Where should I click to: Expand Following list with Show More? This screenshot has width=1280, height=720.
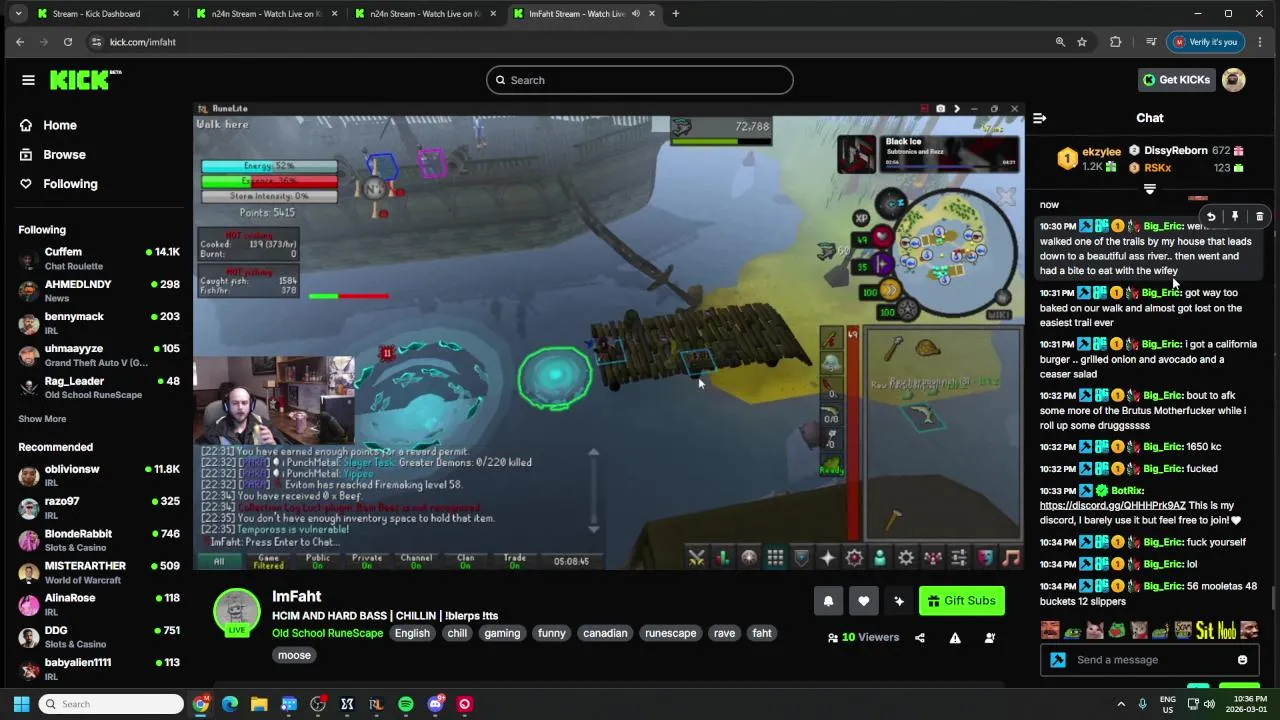(42, 419)
